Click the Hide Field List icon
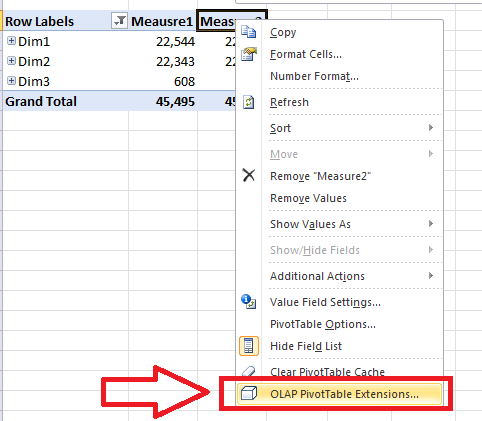The height and width of the screenshot is (421, 482). (x=249, y=346)
